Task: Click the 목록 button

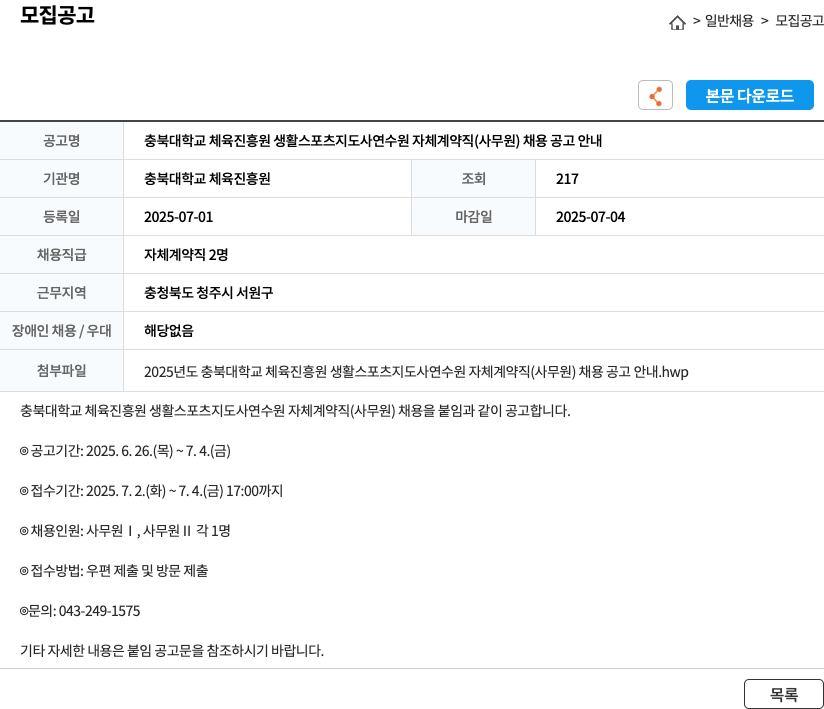Action: coord(784,694)
